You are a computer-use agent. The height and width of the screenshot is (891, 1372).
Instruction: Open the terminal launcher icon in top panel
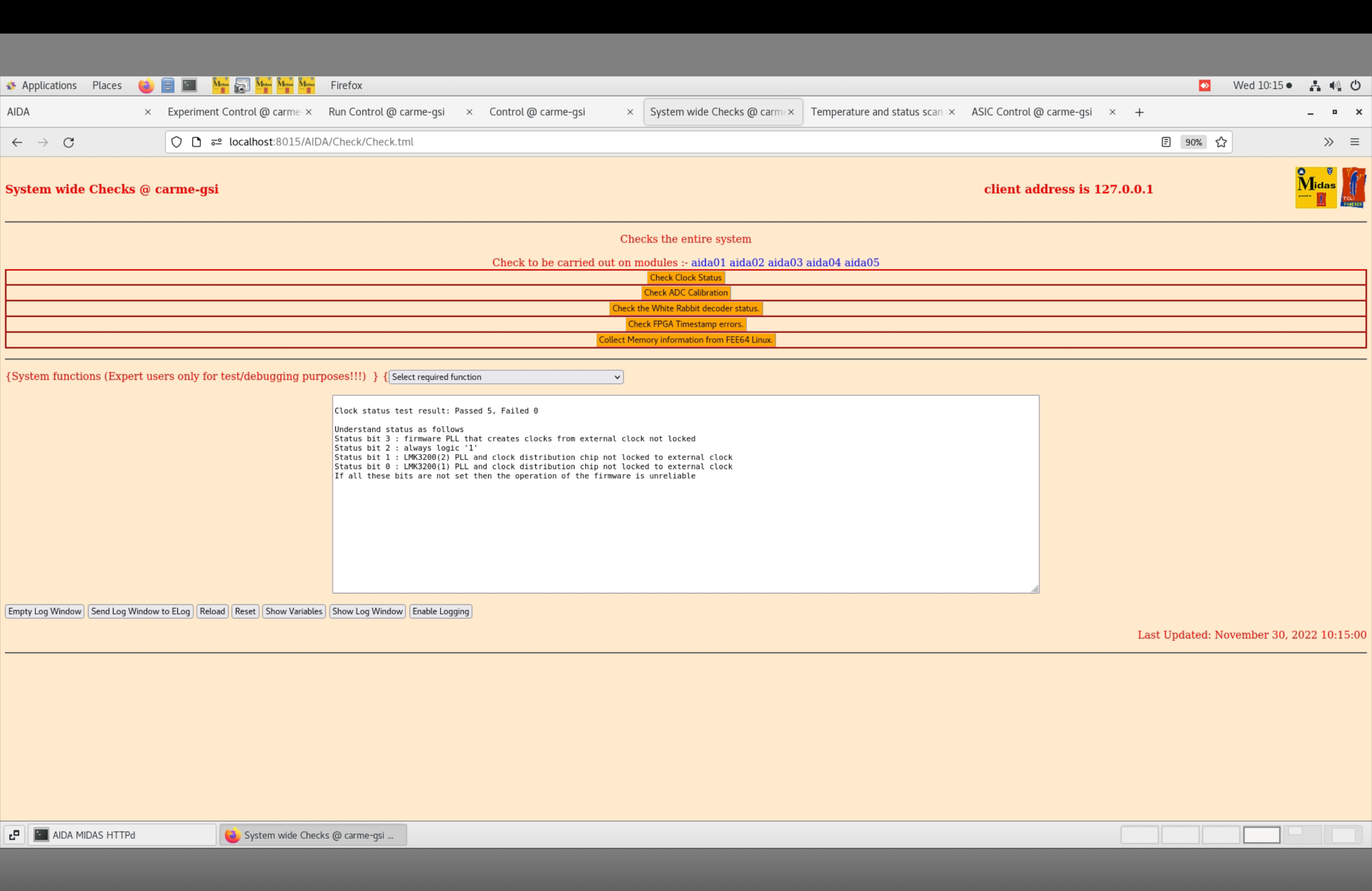click(x=189, y=86)
